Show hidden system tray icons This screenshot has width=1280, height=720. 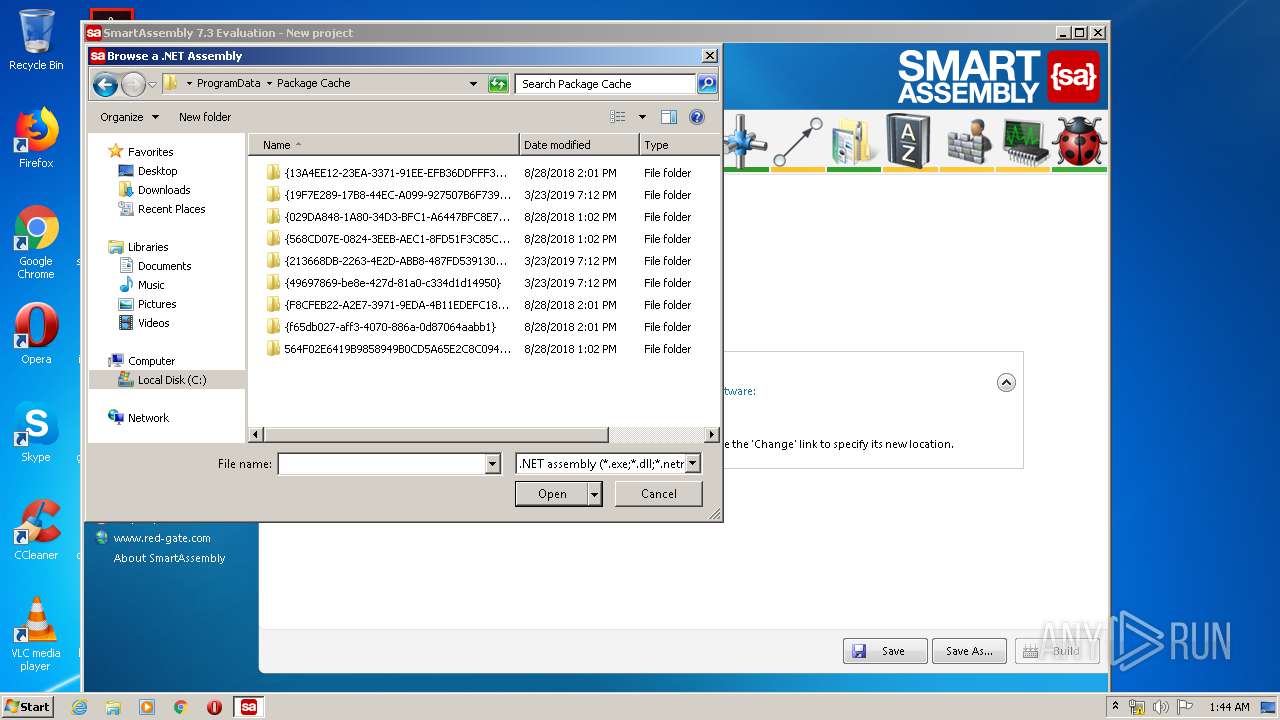click(1115, 707)
